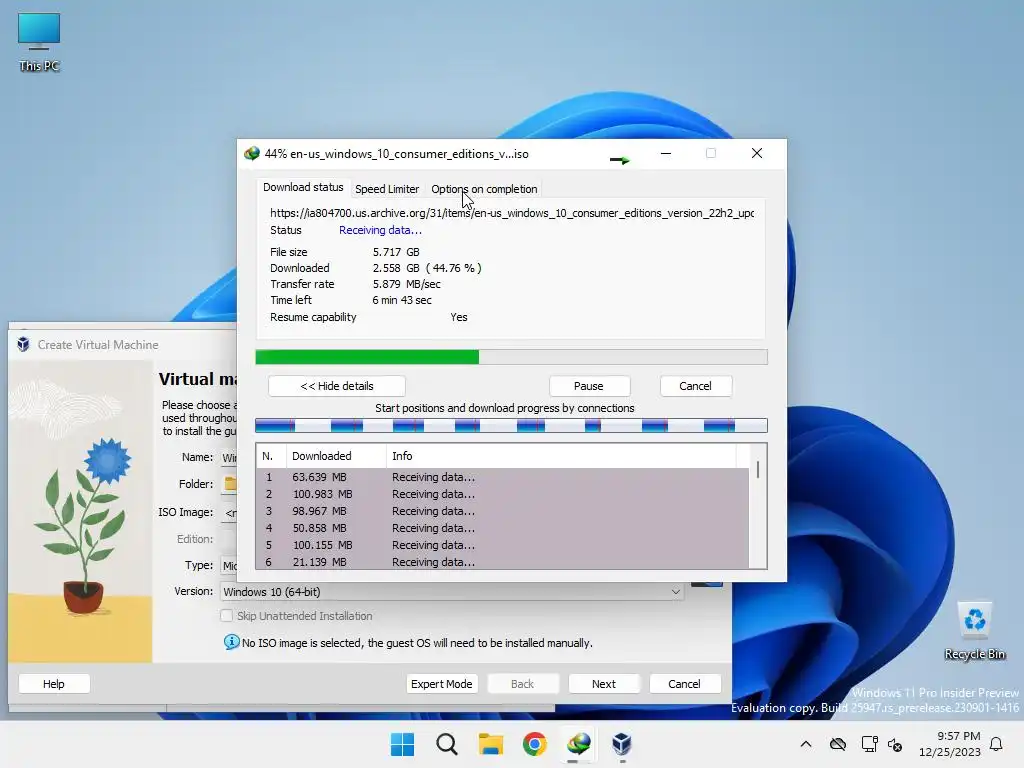This screenshot has width=1024, height=768.
Task: Click the folder icon in the Folder field
Action: (231, 483)
